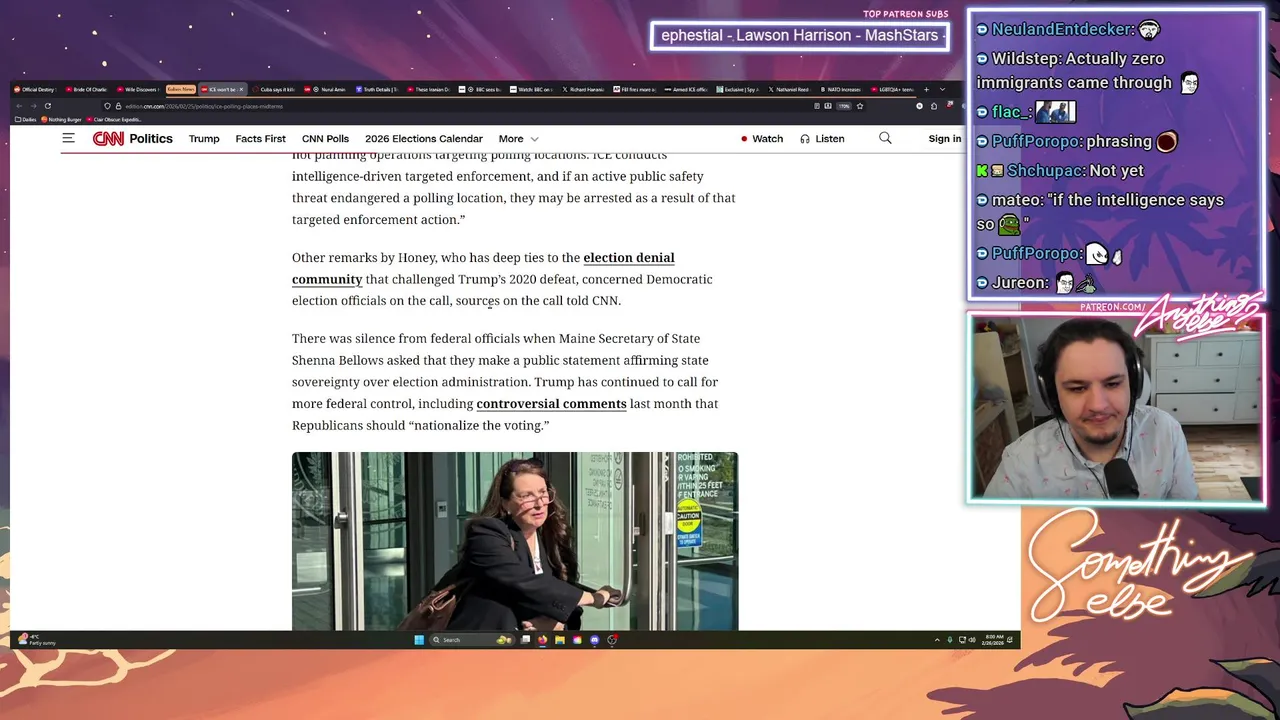Image resolution: width=1280 pixels, height=720 pixels.
Task: Click chat username Shchupac
Action: (x=1044, y=171)
